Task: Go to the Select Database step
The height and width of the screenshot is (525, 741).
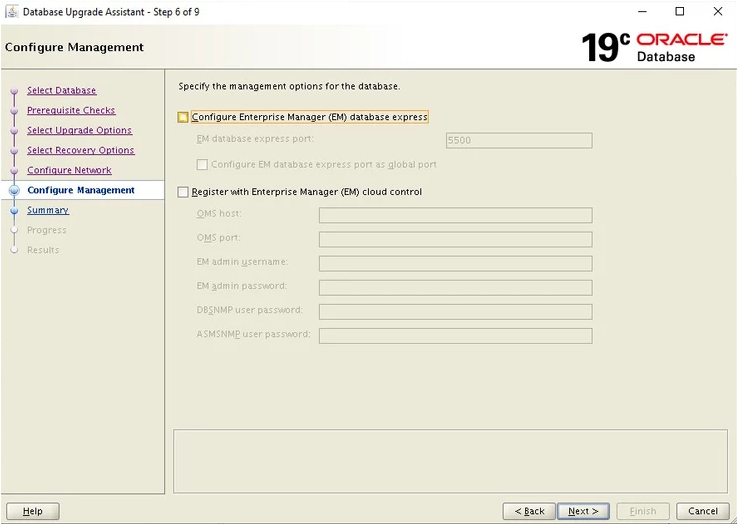Action: point(61,90)
